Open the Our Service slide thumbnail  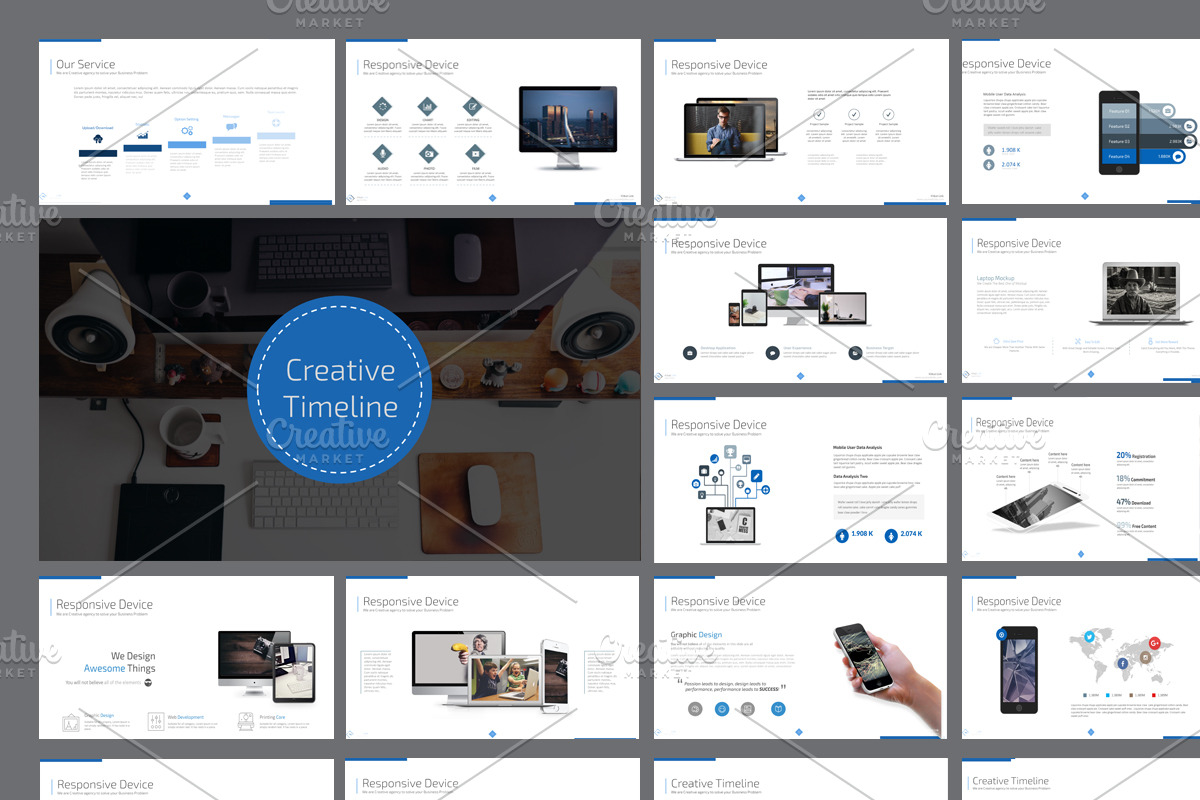pos(186,122)
